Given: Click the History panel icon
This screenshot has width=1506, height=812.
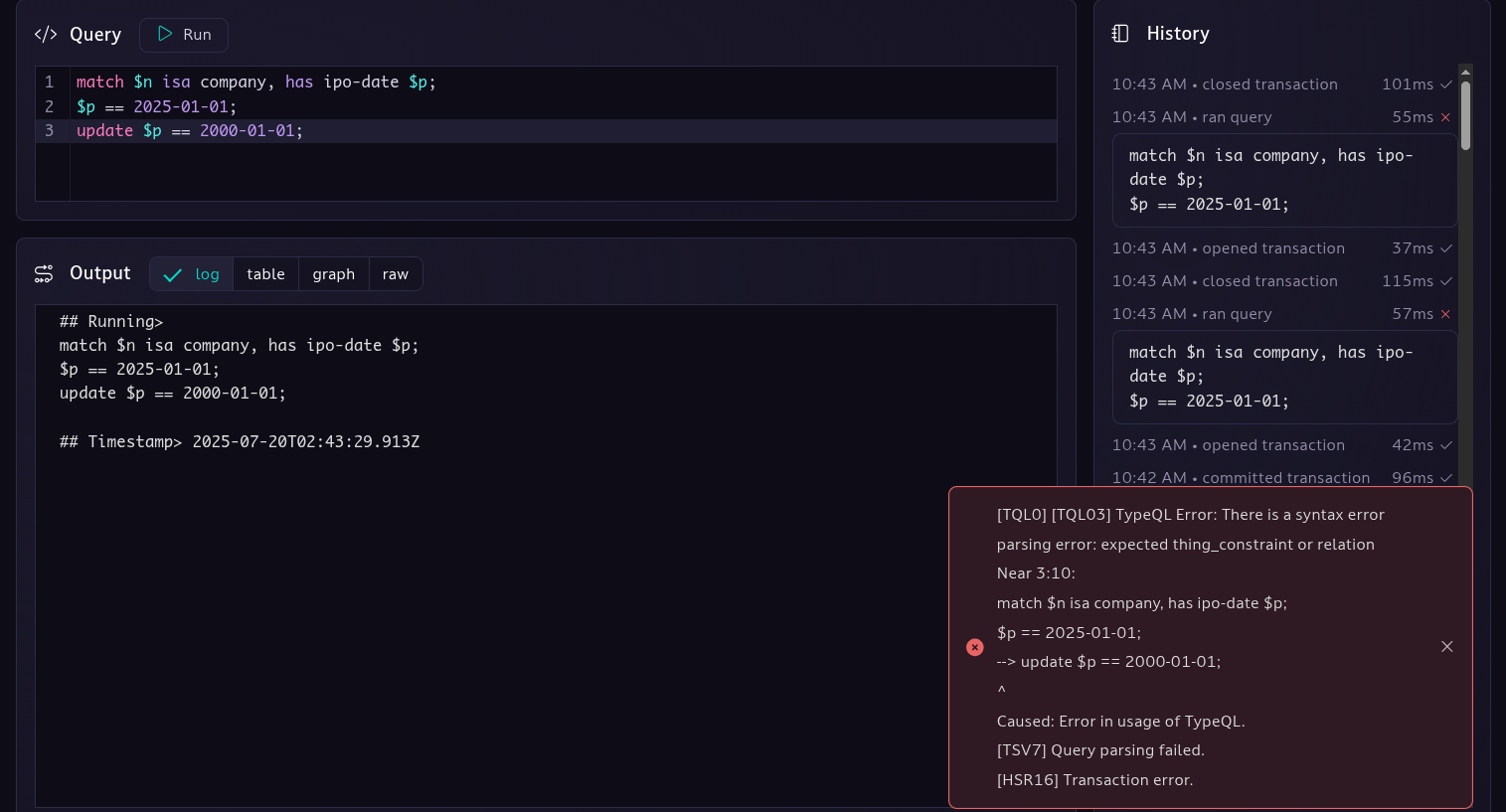Looking at the screenshot, I should click(1120, 34).
